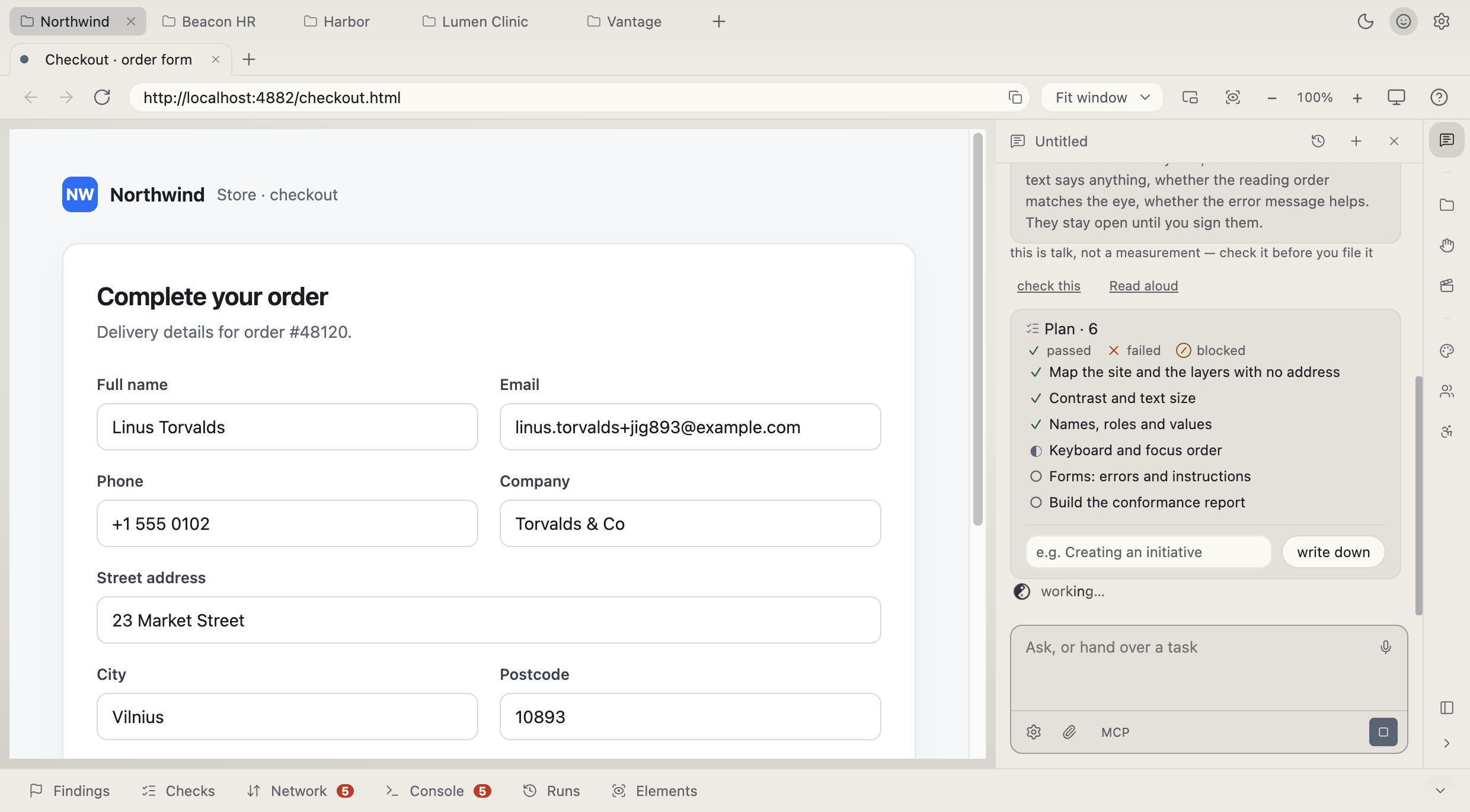Stop the running task square button
The width and height of the screenshot is (1470, 812).
[1383, 732]
